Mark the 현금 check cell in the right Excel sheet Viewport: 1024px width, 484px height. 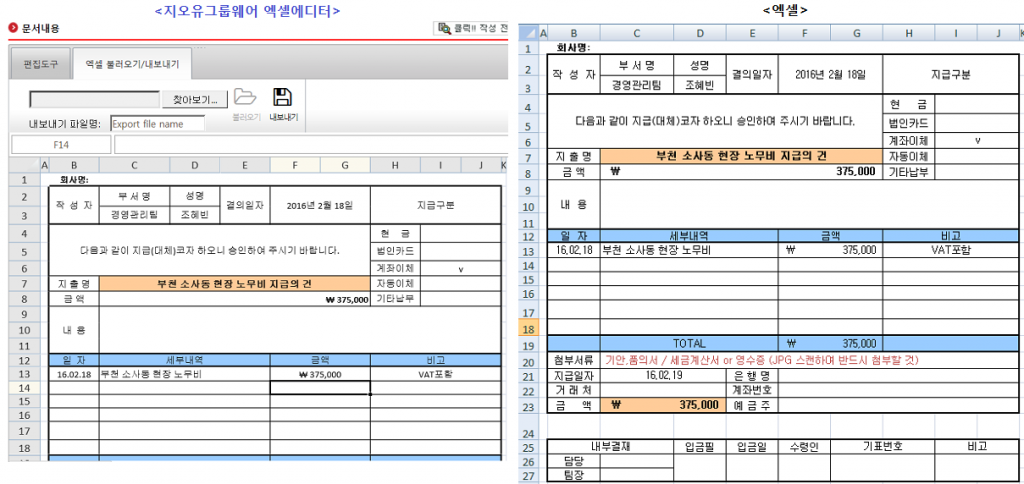(x=975, y=104)
